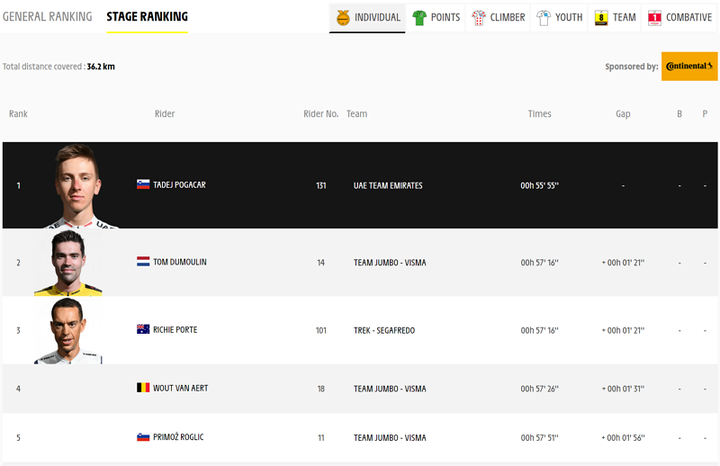
Task: Click the yellow jersey Individual icon
Action: [343, 17]
